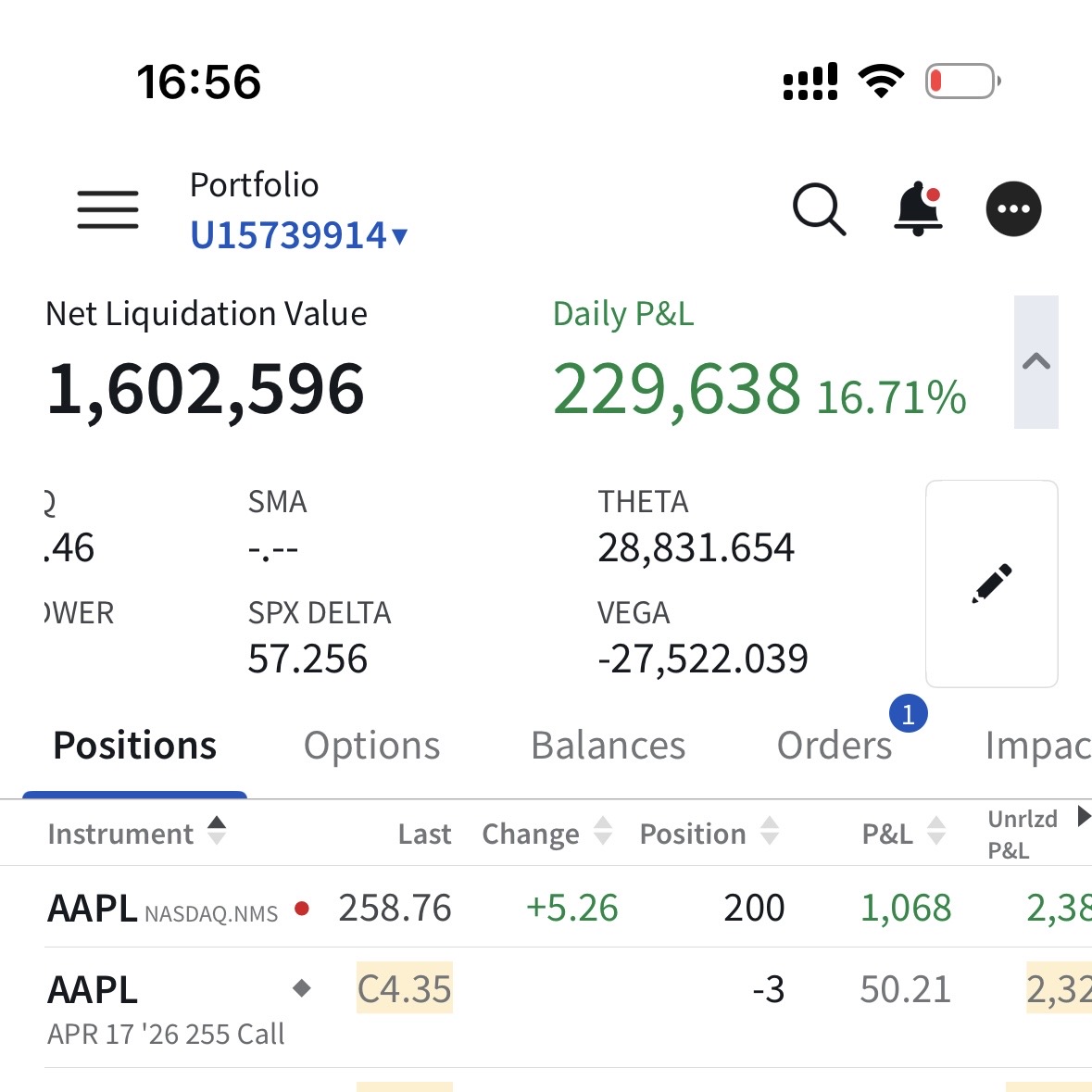Tap the Position column sort arrows
This screenshot has width=1092, height=1092.
tap(769, 832)
